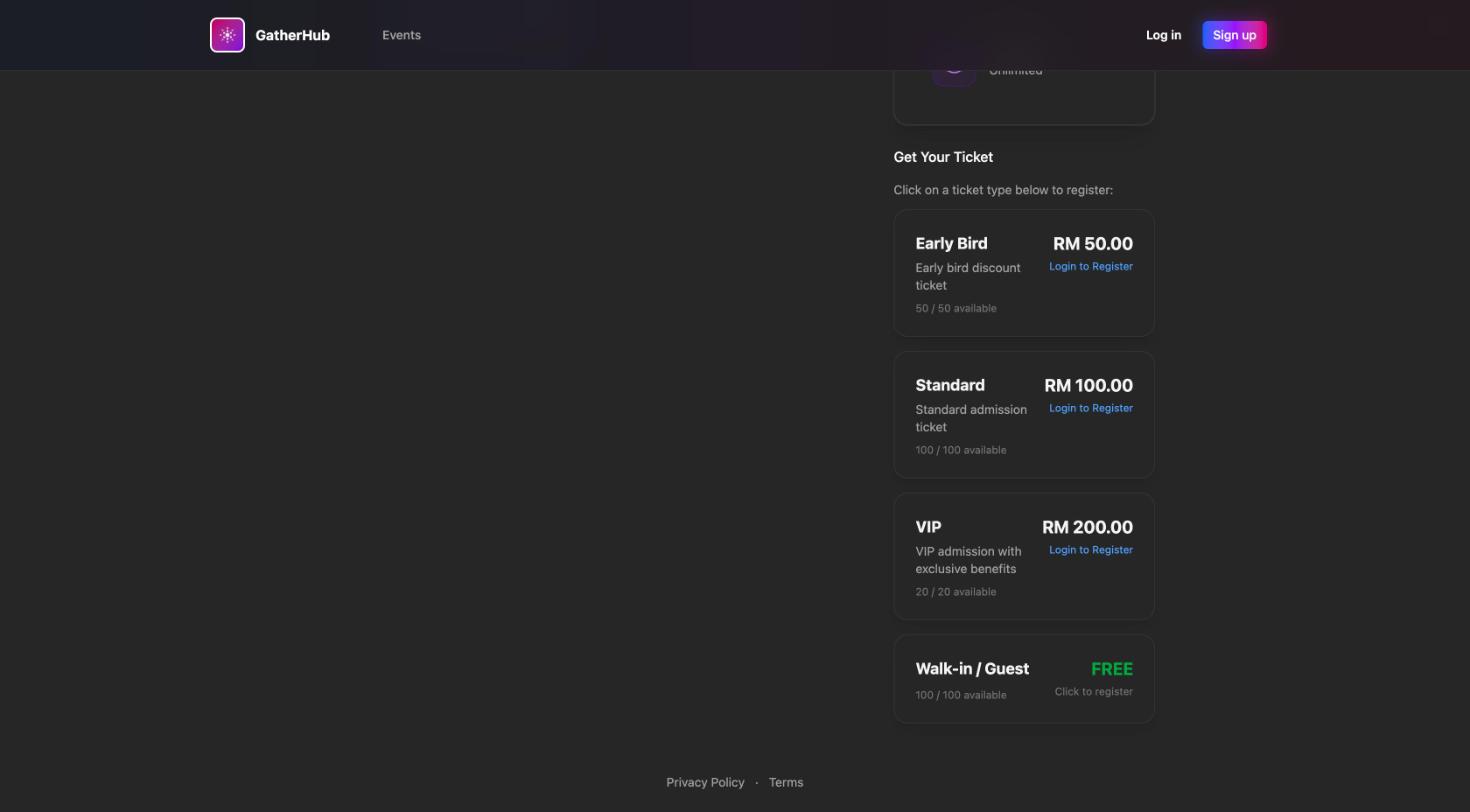The width and height of the screenshot is (1470, 812).
Task: Select the Walk-in / Guest ticket
Action: pos(1024,679)
